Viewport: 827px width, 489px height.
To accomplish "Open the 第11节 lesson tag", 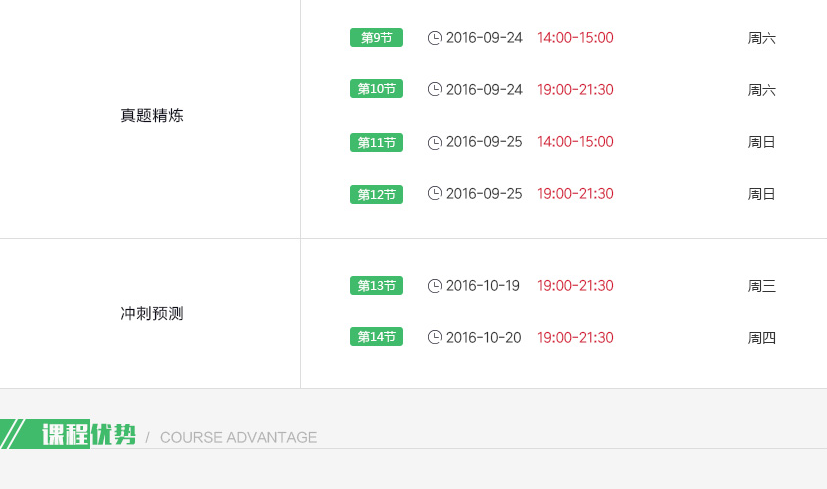I will point(376,142).
